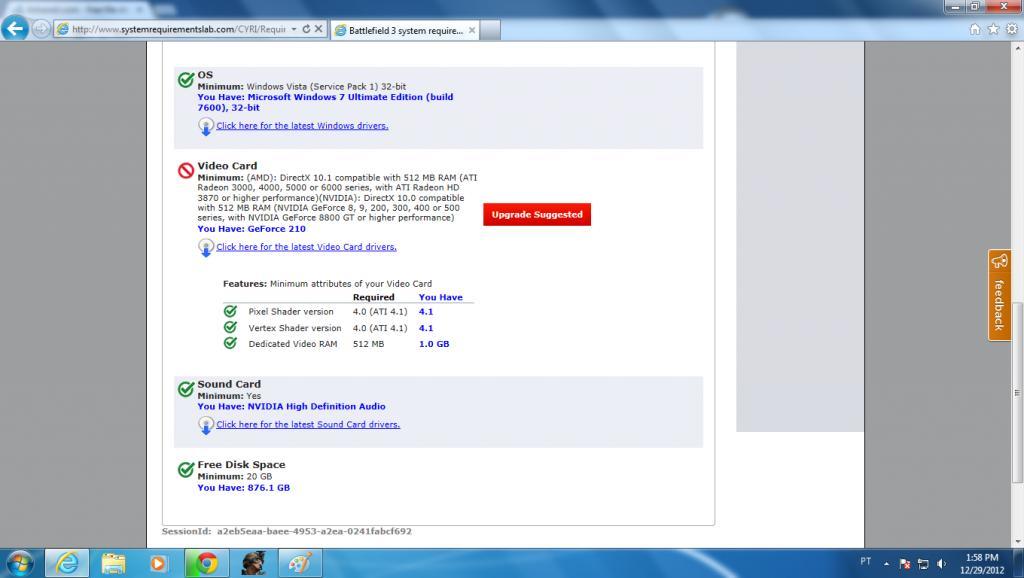This screenshot has width=1024, height=578.
Task: Open the latest Video Card drivers link
Action: (x=306, y=247)
